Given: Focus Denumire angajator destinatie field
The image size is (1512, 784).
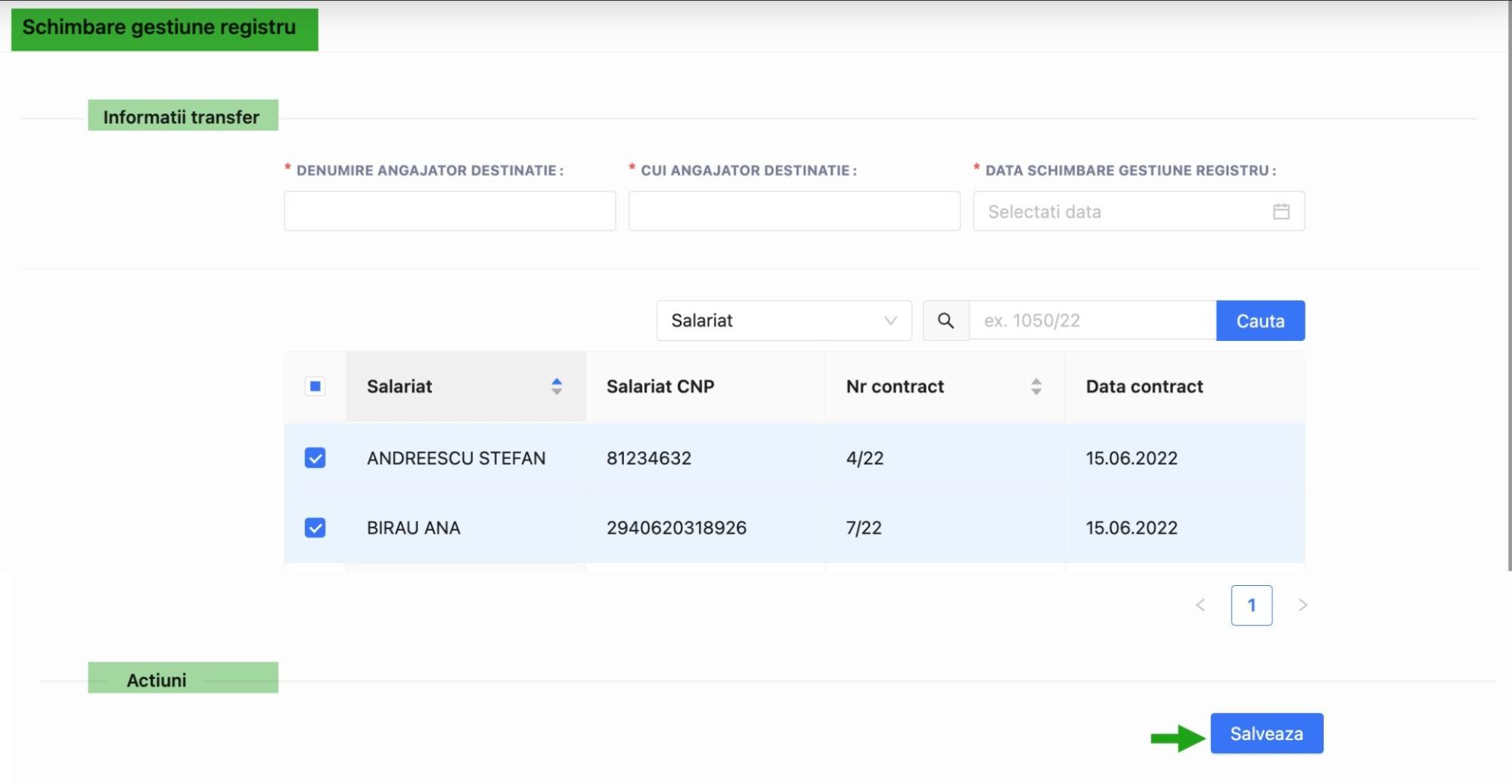Looking at the screenshot, I should coord(449,211).
